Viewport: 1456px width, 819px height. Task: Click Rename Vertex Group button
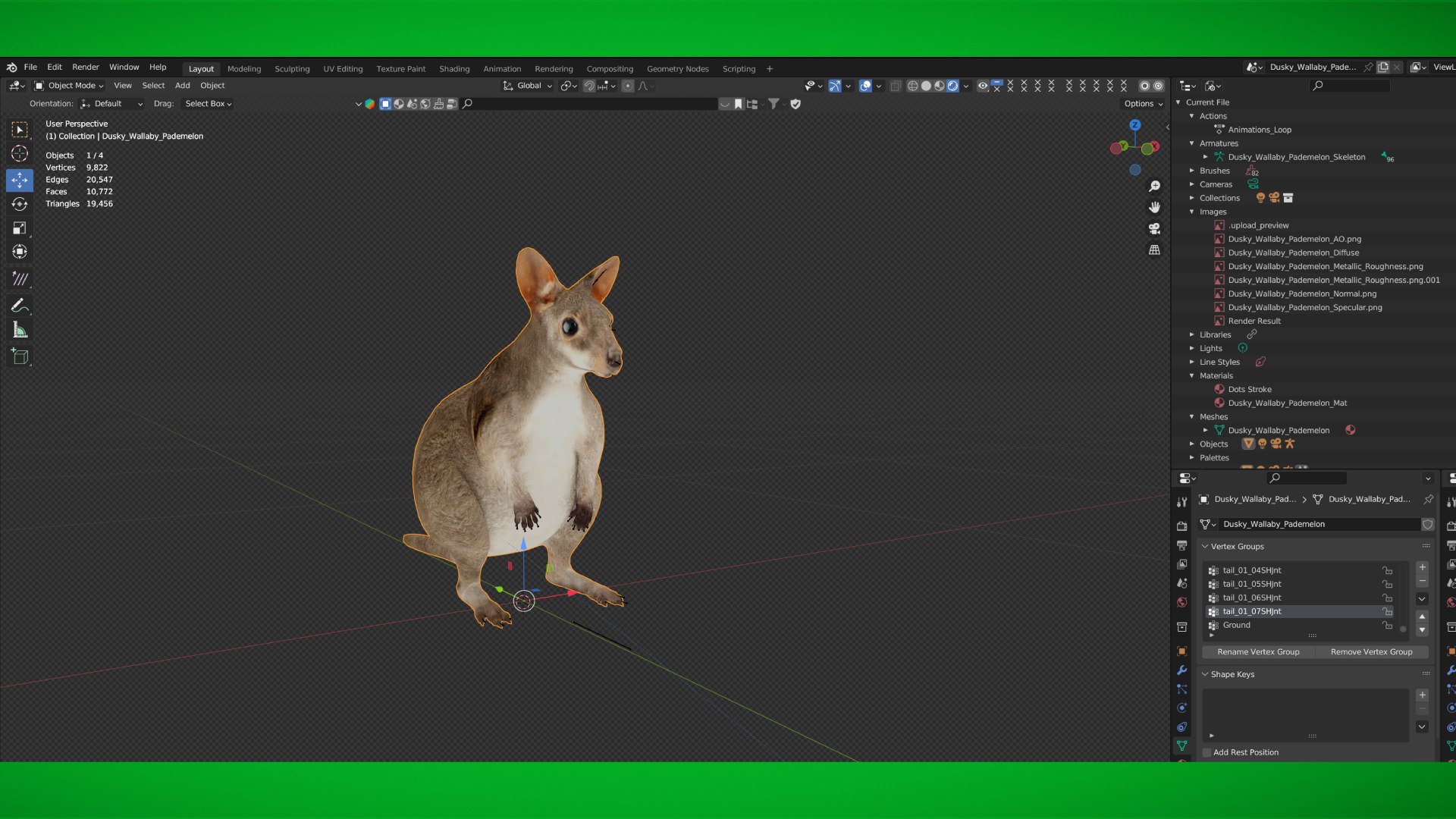pos(1258,652)
